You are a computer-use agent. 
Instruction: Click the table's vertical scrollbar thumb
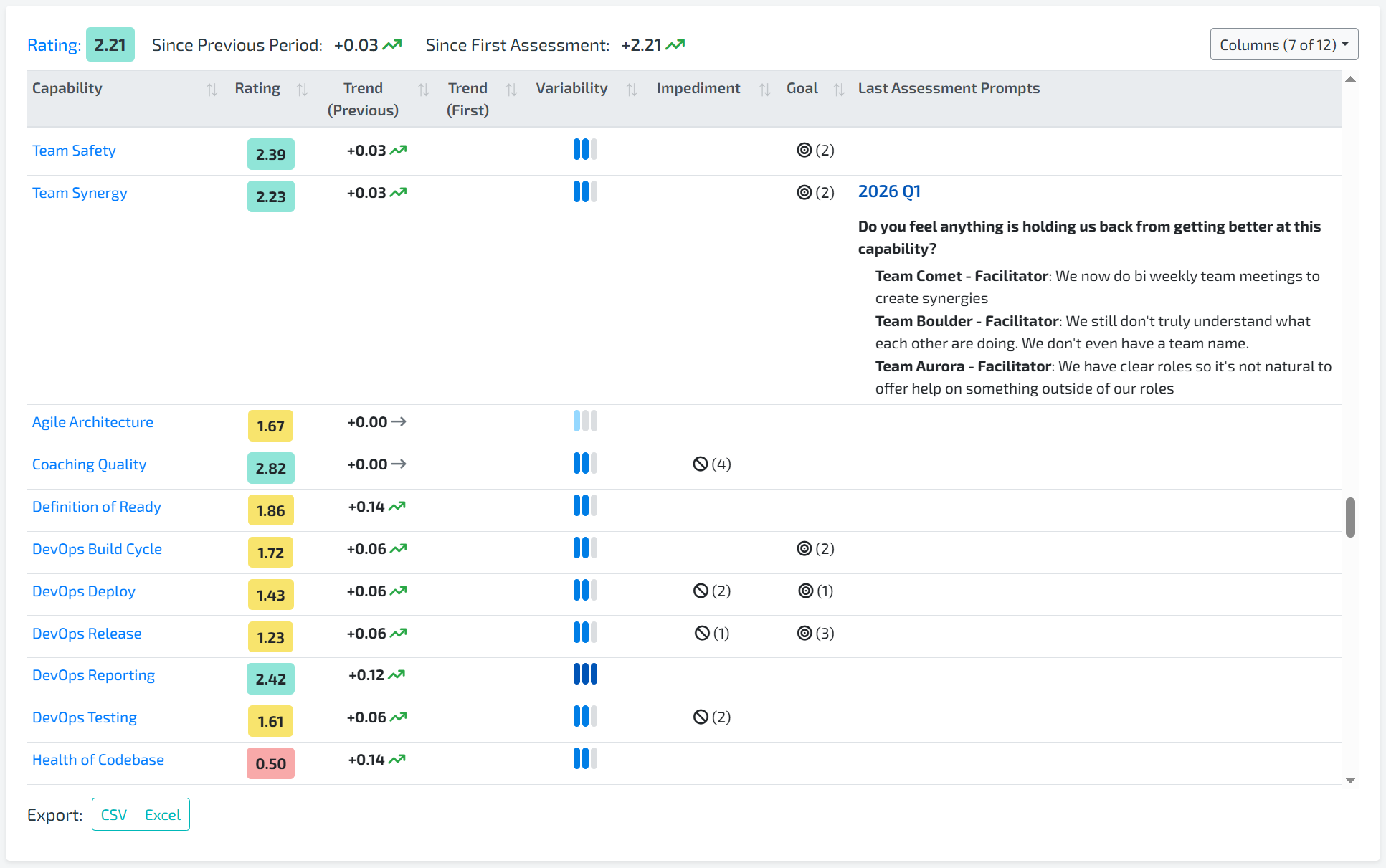click(x=1350, y=517)
